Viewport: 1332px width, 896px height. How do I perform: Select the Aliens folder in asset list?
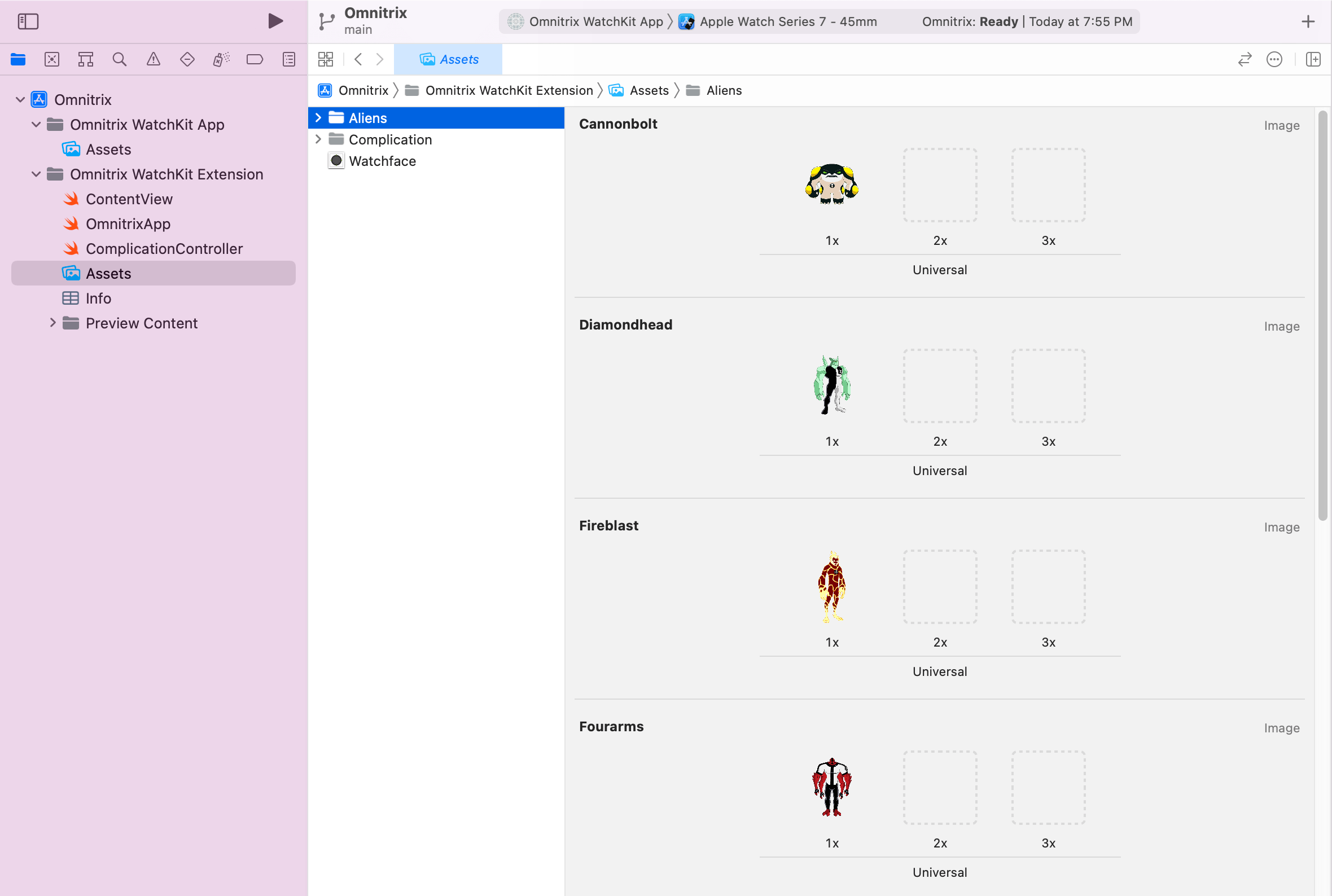pos(436,118)
